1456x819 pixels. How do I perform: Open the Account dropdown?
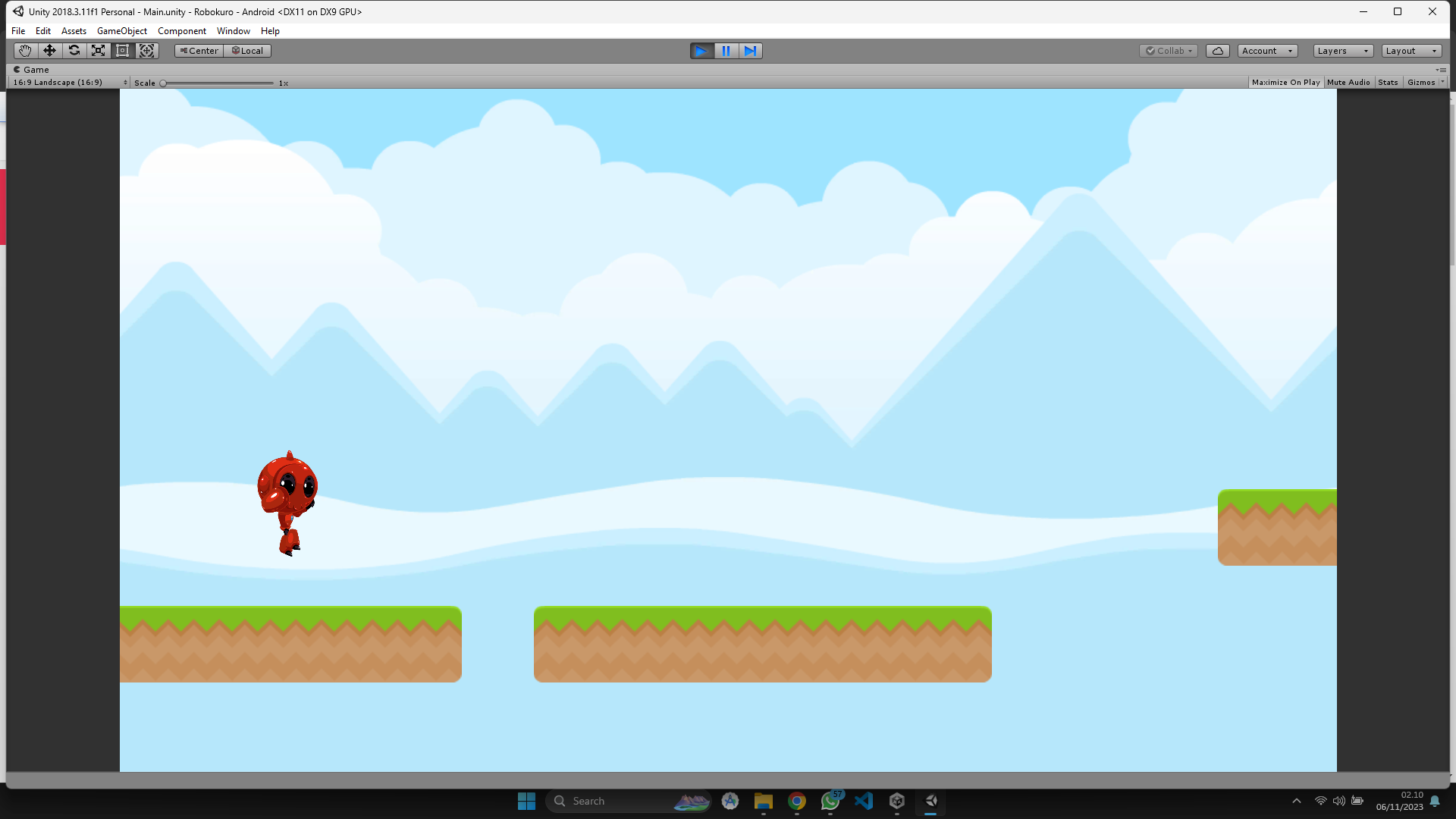click(1267, 51)
